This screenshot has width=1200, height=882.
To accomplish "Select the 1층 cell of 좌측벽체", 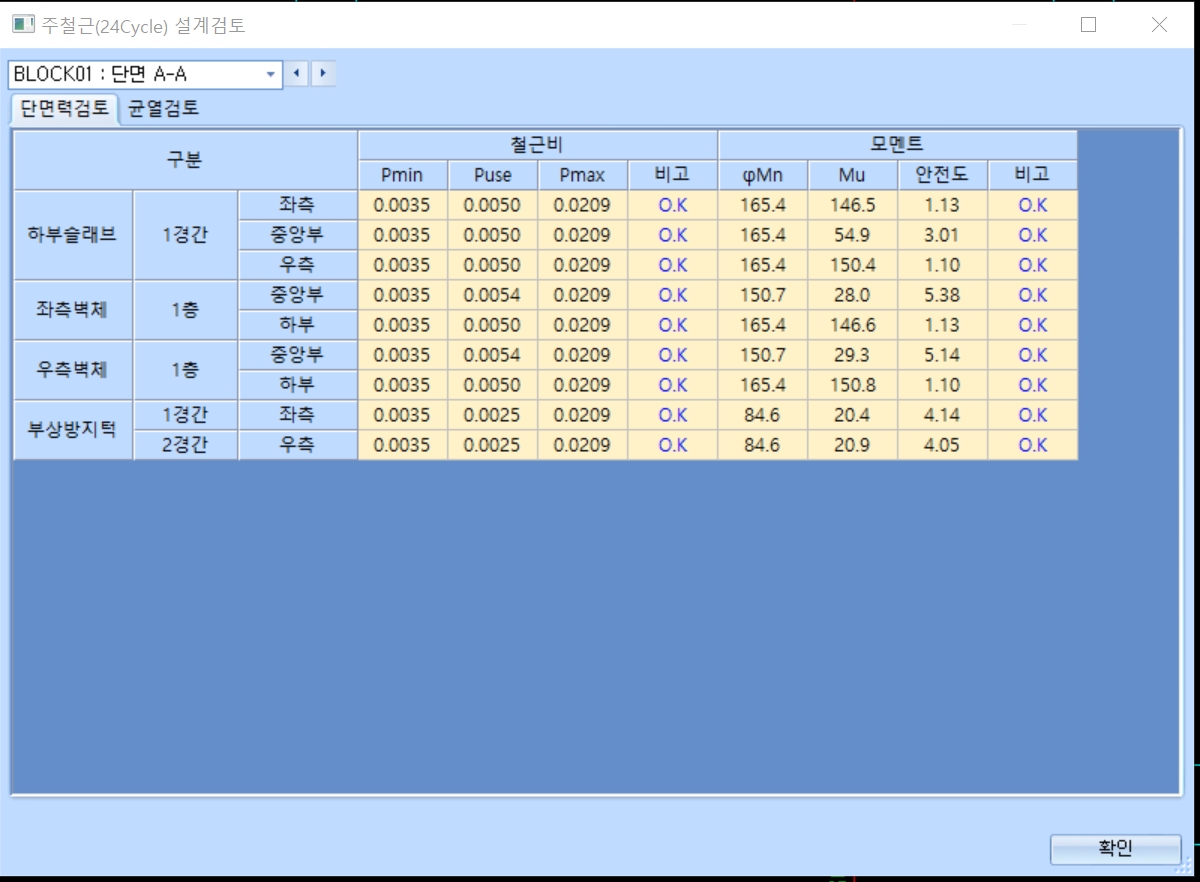I will pos(185,310).
